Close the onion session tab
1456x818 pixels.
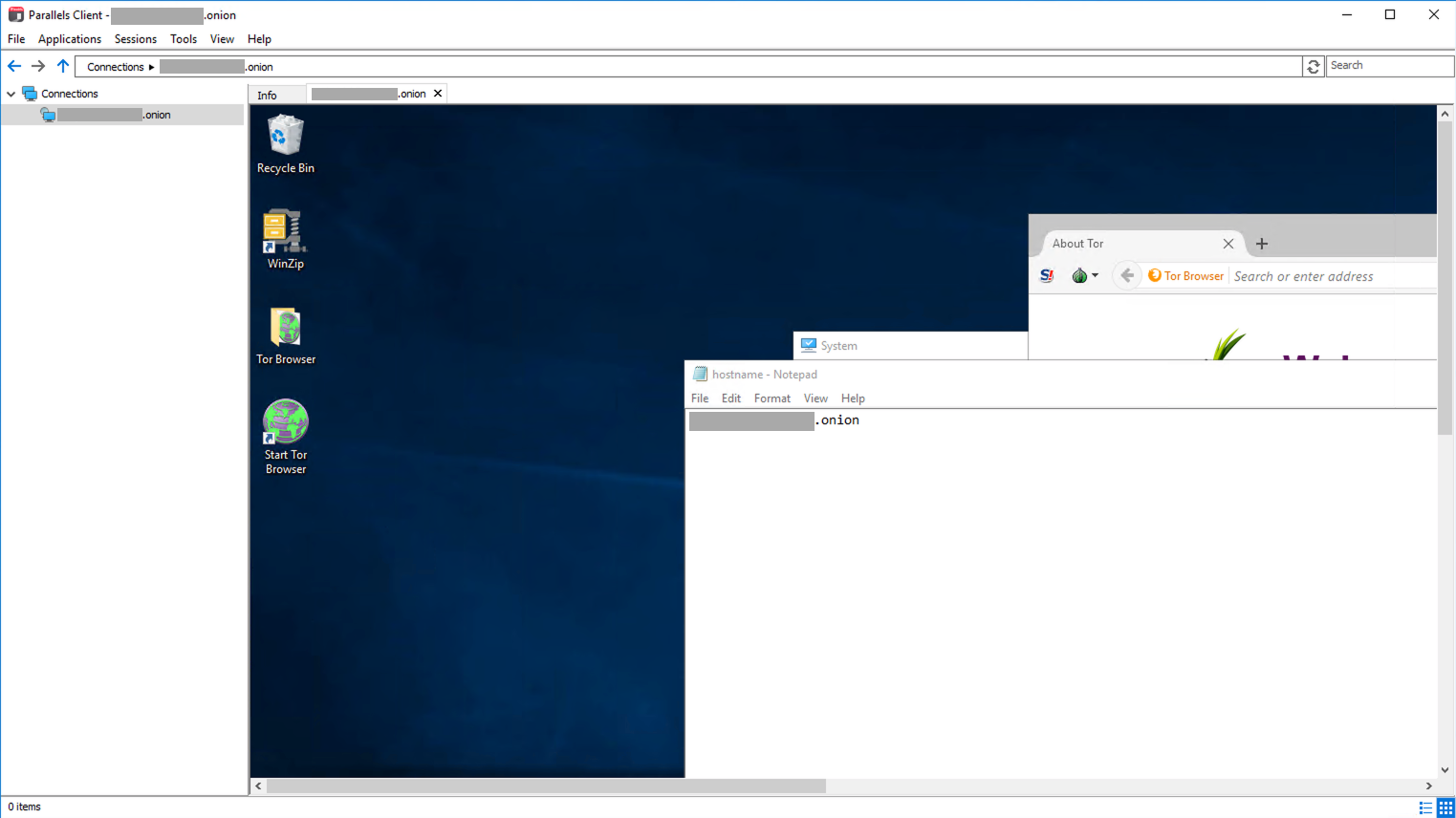[438, 94]
